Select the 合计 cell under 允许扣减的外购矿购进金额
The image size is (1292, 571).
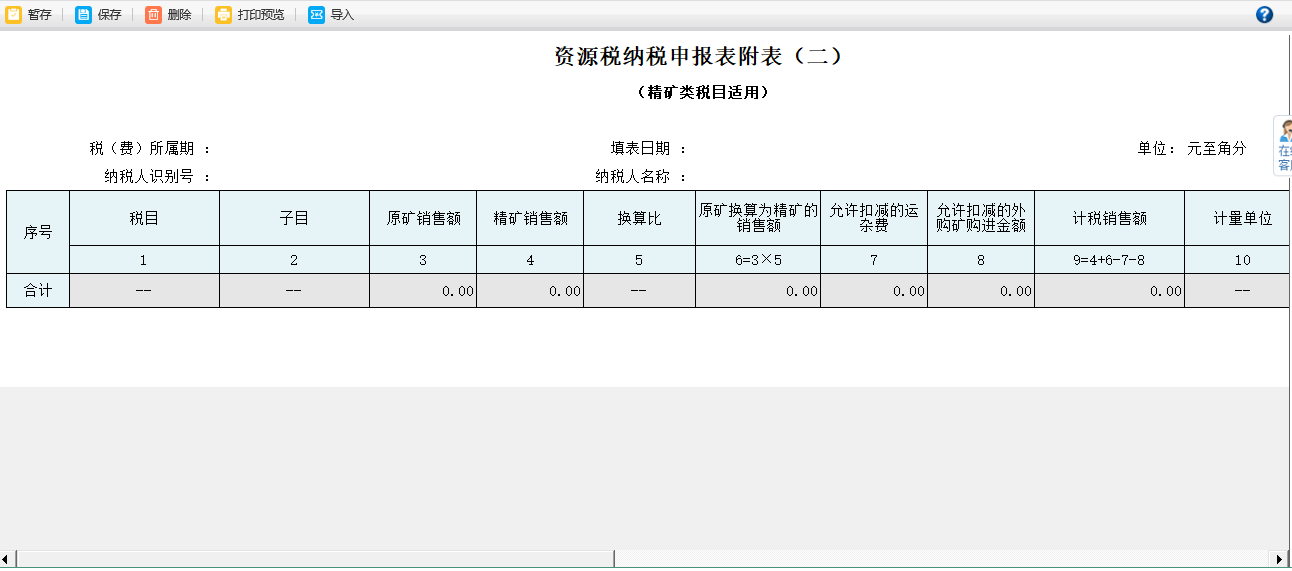tap(980, 291)
